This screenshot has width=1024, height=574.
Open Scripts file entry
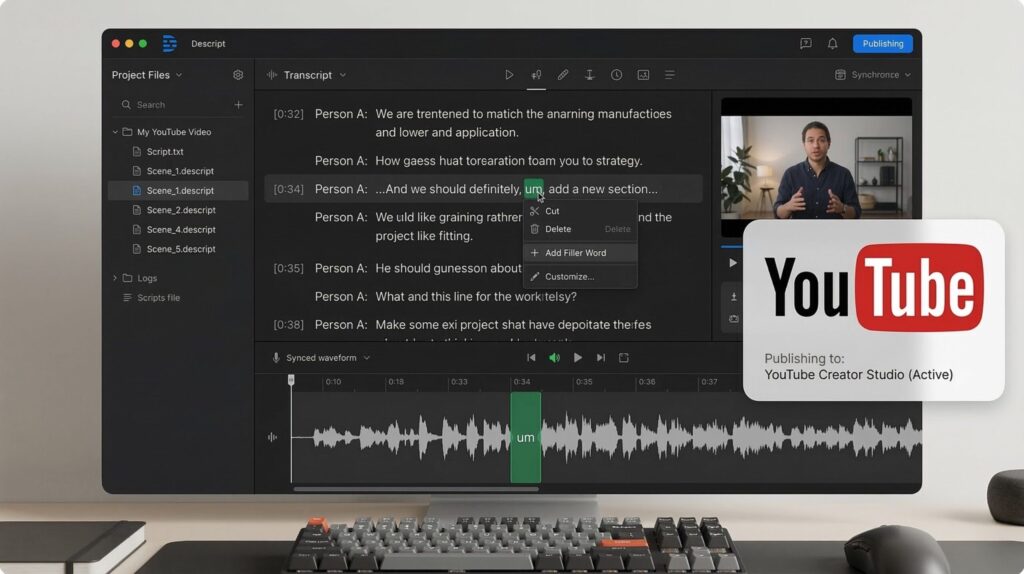point(158,298)
